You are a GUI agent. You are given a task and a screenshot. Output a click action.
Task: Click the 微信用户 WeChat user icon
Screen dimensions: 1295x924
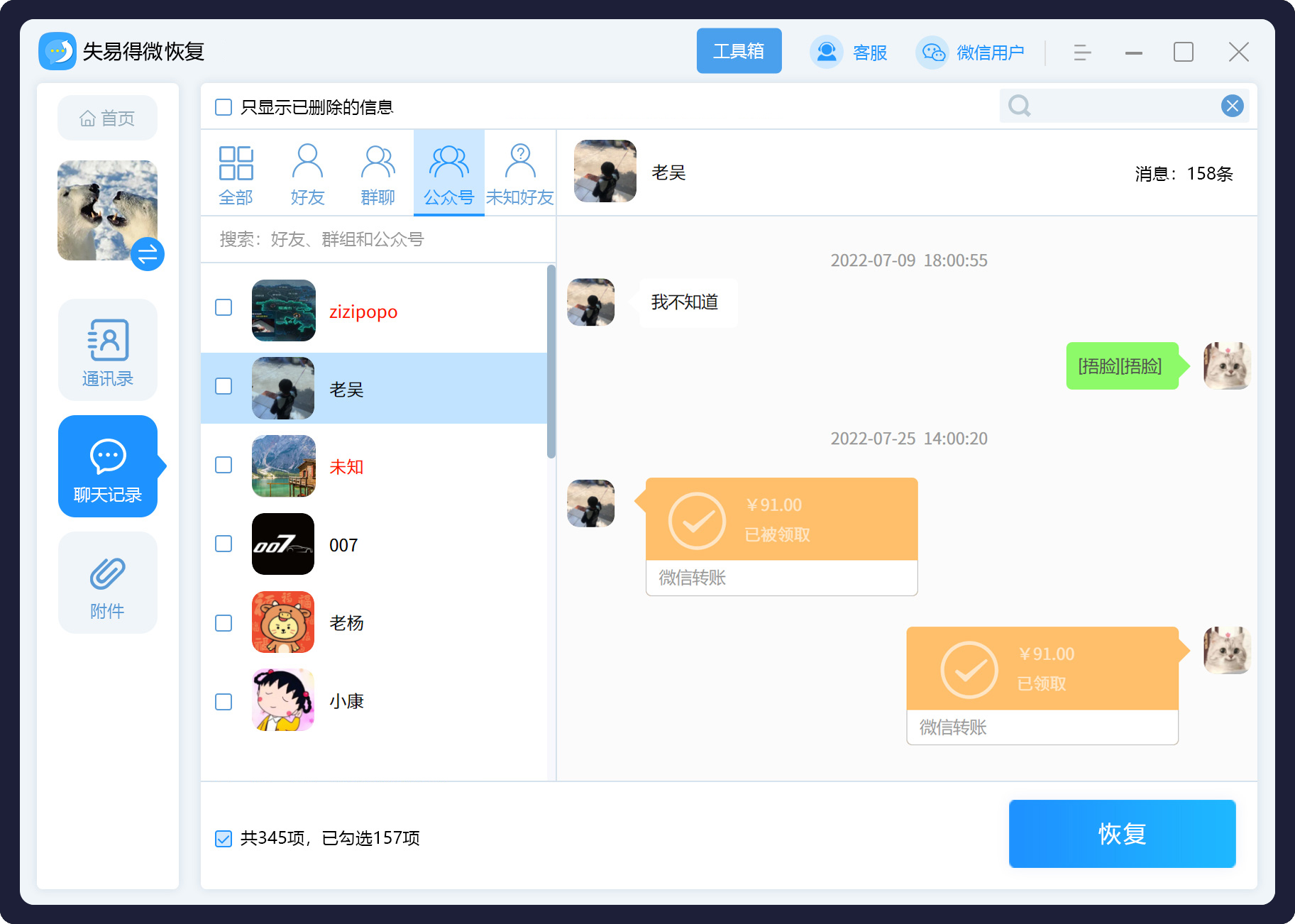[x=932, y=52]
